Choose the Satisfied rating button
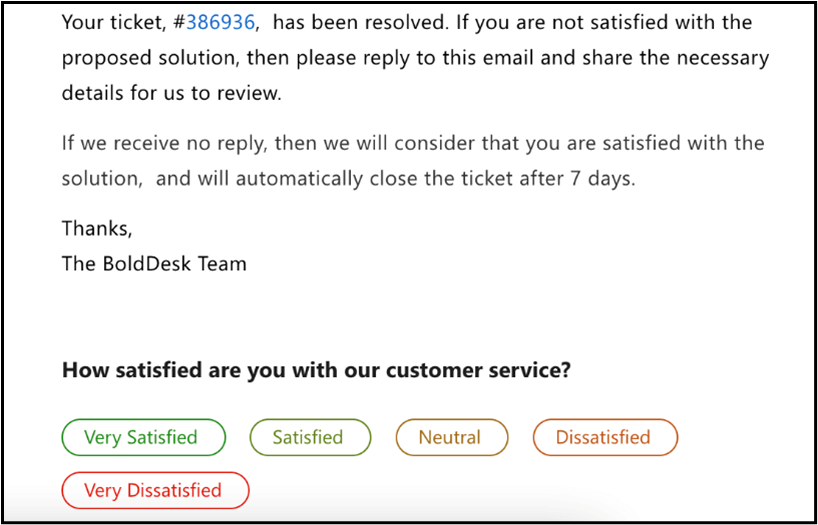The height and width of the screenshot is (525, 818). pyautogui.click(x=308, y=437)
